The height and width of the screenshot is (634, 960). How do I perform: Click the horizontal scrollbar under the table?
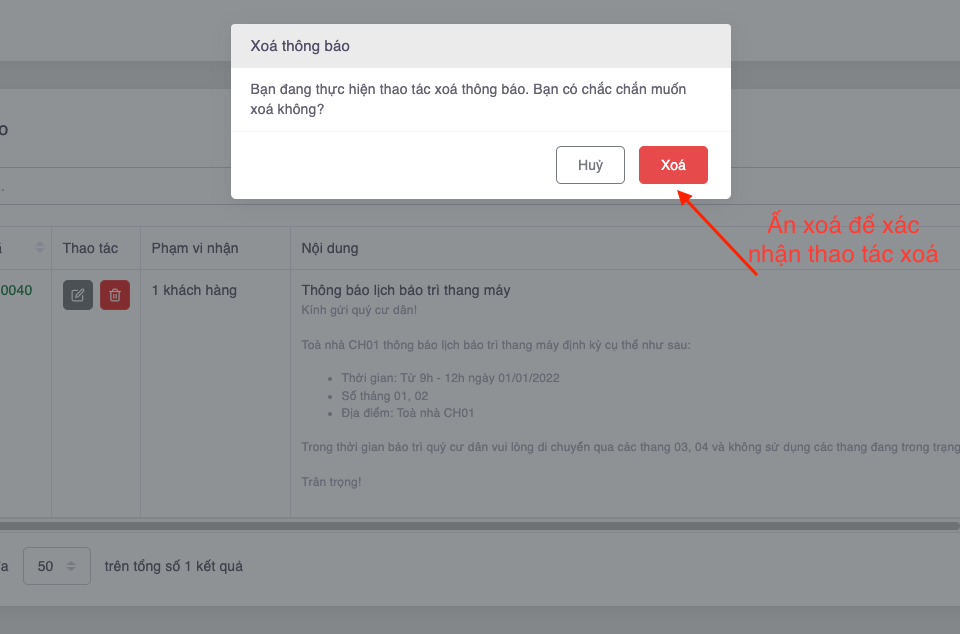coord(480,526)
